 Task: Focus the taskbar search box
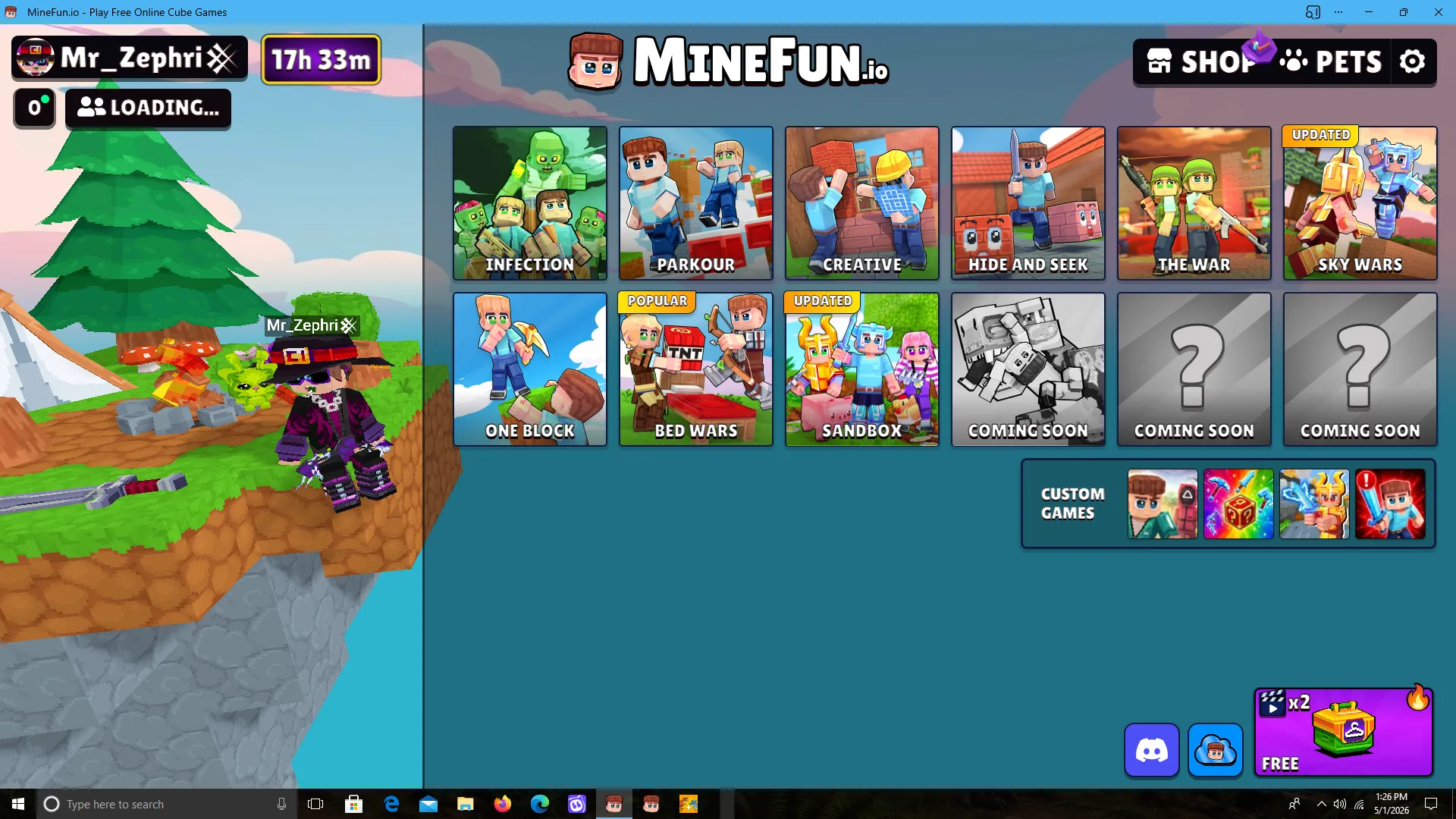(165, 804)
